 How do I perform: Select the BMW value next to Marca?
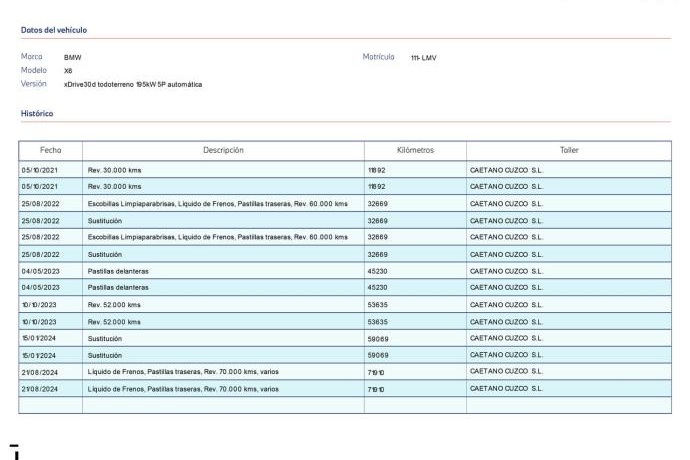tap(72, 58)
